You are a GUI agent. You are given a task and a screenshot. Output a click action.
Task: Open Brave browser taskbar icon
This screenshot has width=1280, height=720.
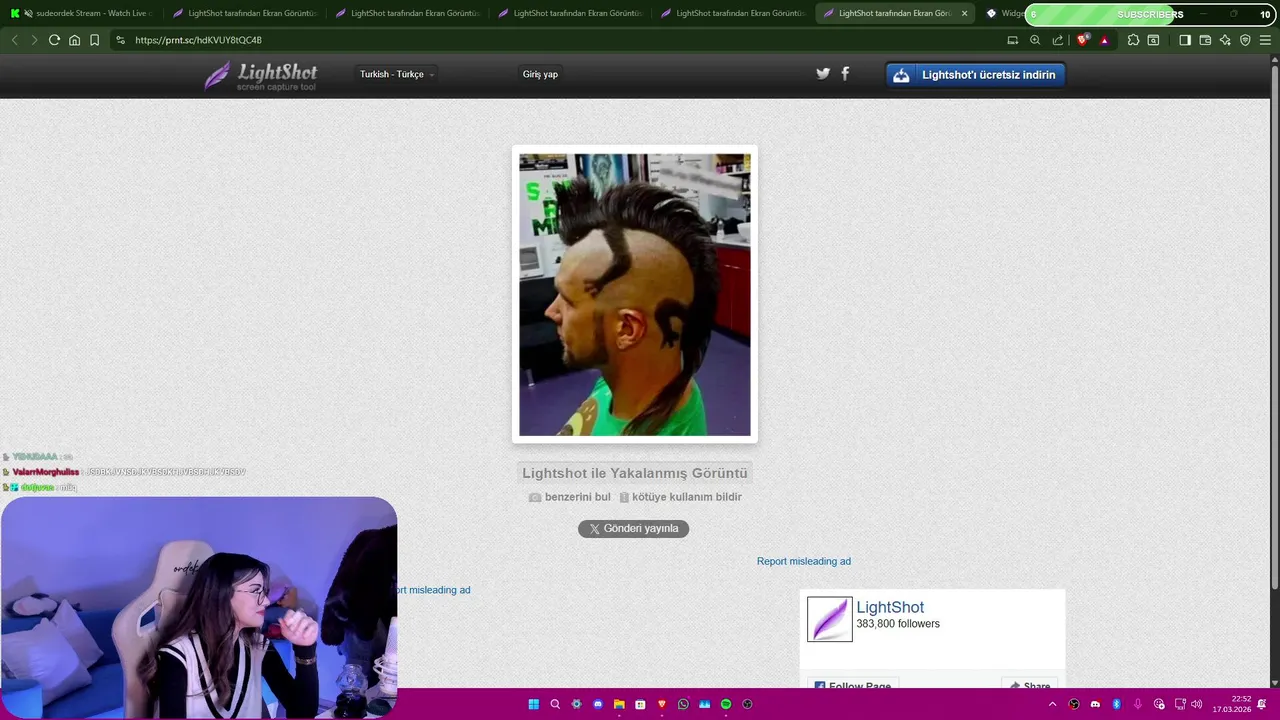tap(661, 704)
